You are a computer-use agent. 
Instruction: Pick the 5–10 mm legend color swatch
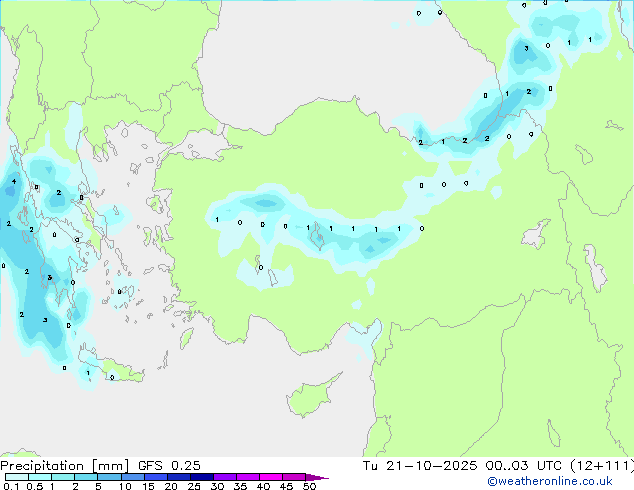(110, 477)
